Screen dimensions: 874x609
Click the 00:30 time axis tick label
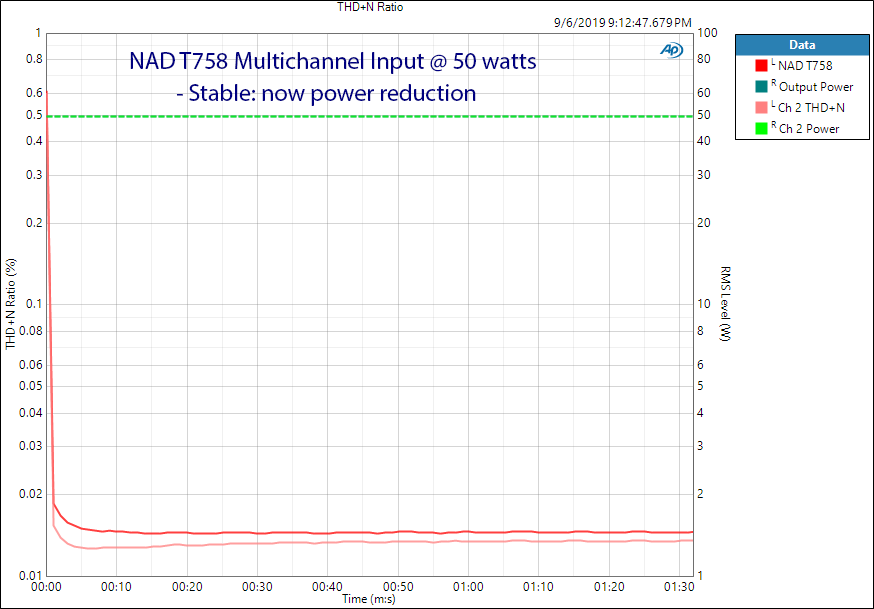tap(257, 587)
